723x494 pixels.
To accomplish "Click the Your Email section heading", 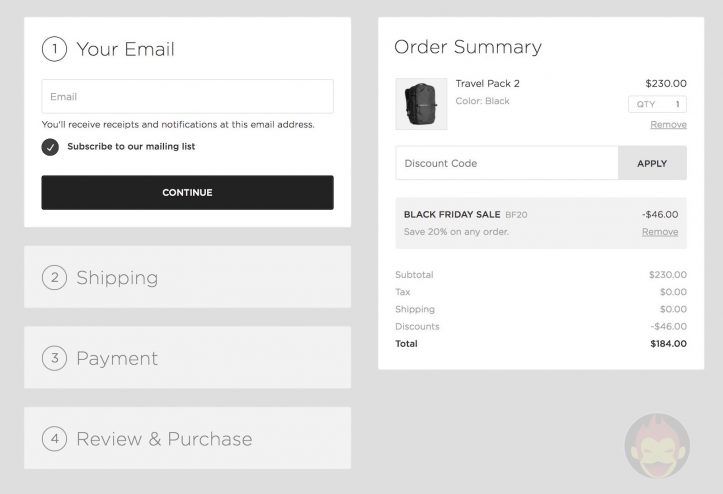I will 125,49.
